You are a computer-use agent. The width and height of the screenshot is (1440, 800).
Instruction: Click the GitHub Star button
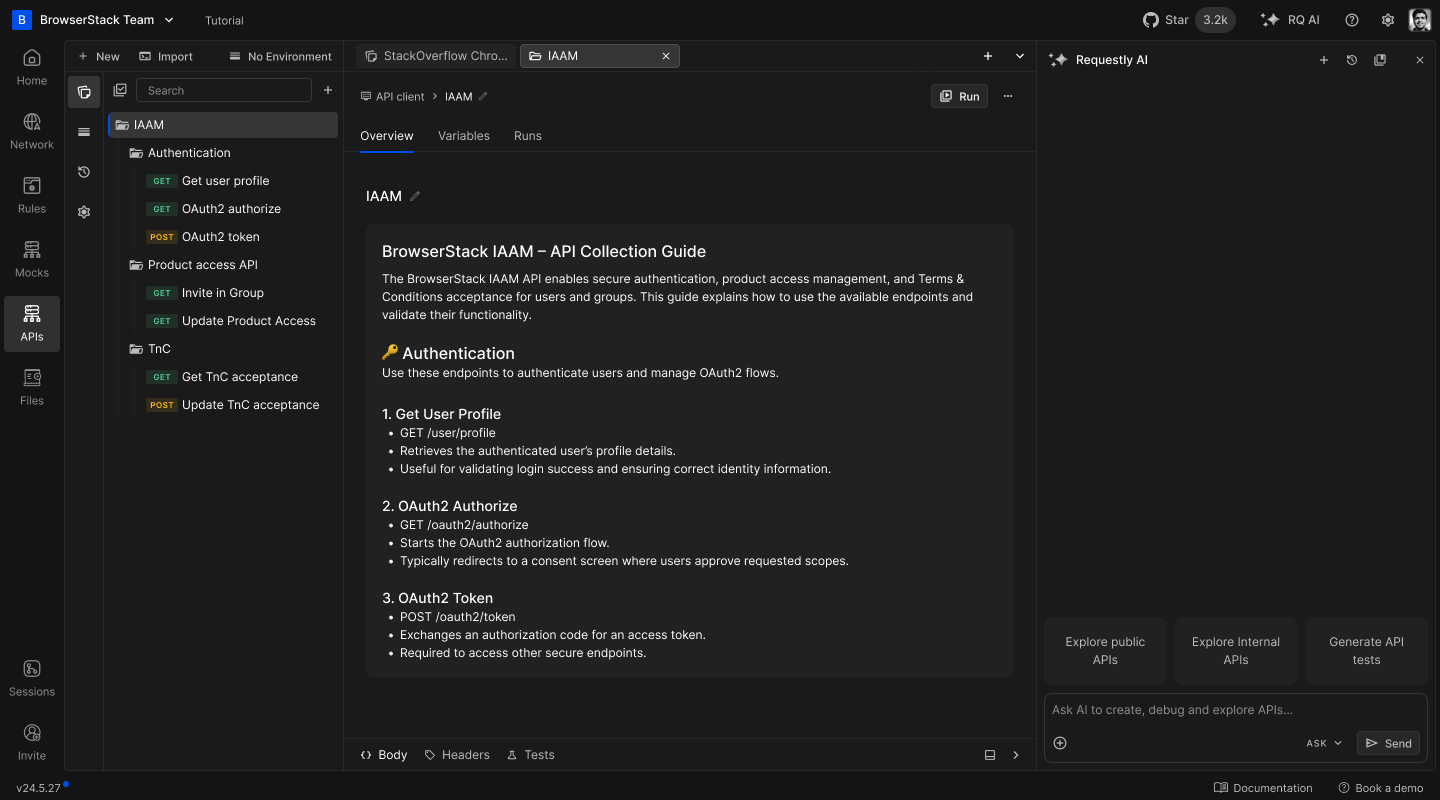coord(1189,20)
